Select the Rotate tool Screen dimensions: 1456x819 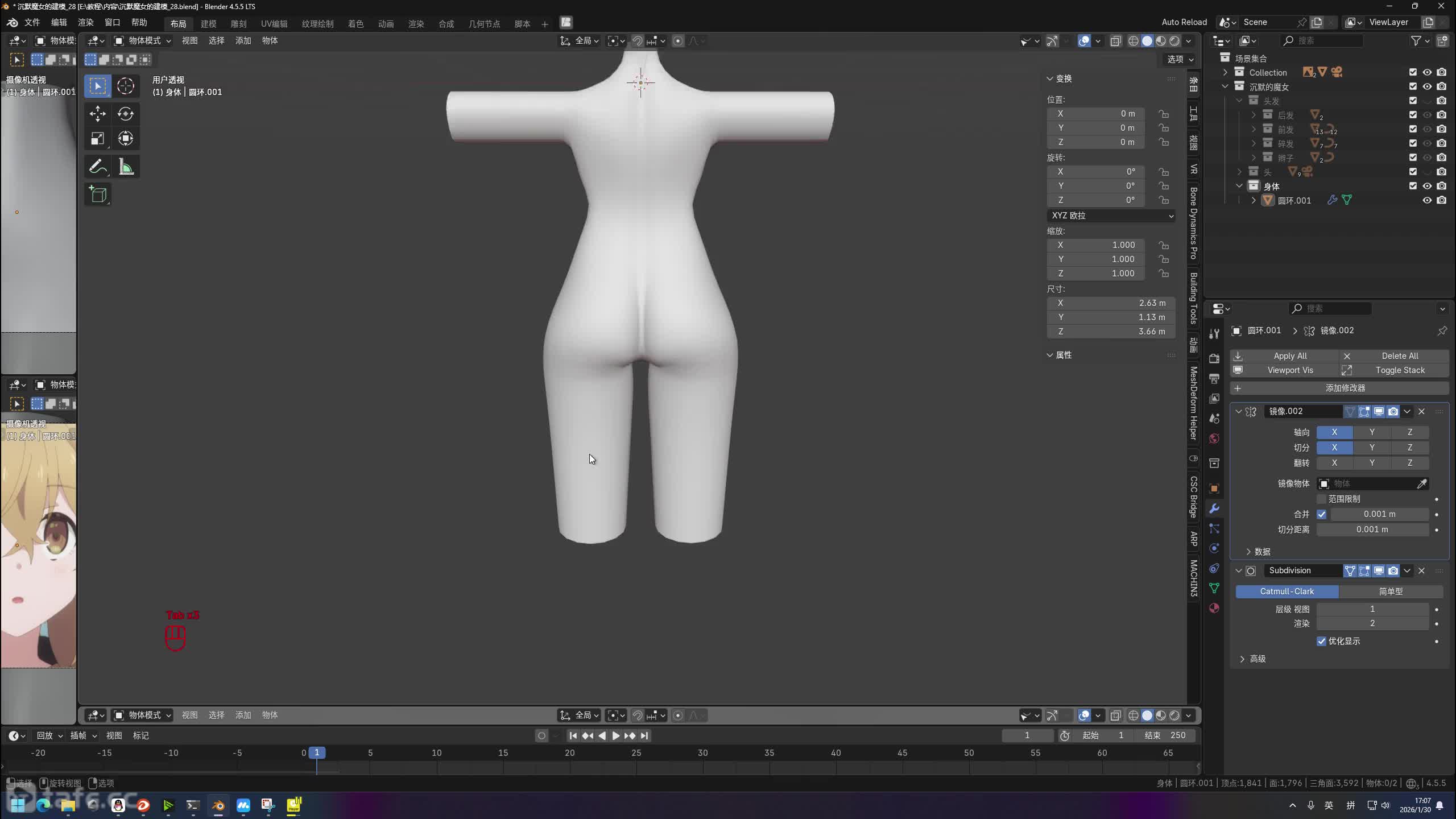(x=125, y=114)
